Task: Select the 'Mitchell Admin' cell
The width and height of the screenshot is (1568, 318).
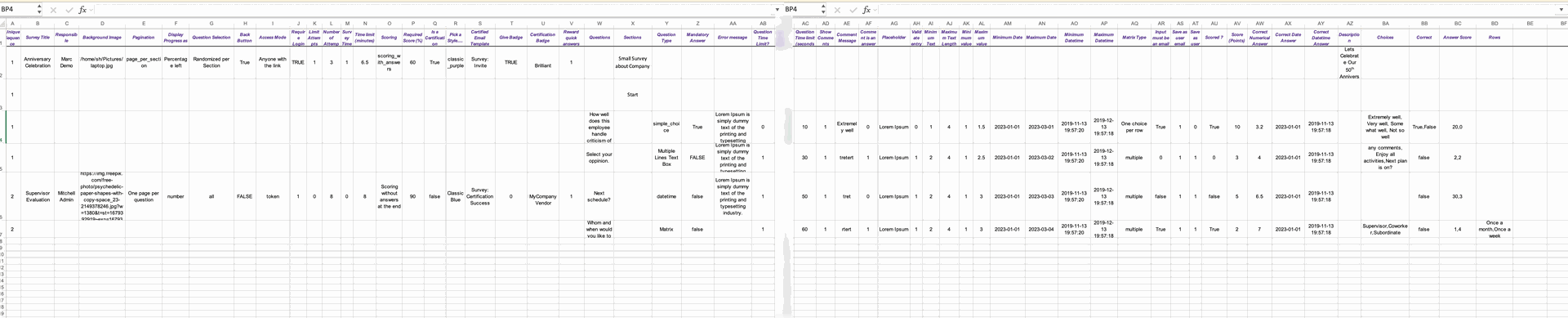Action: pos(66,196)
